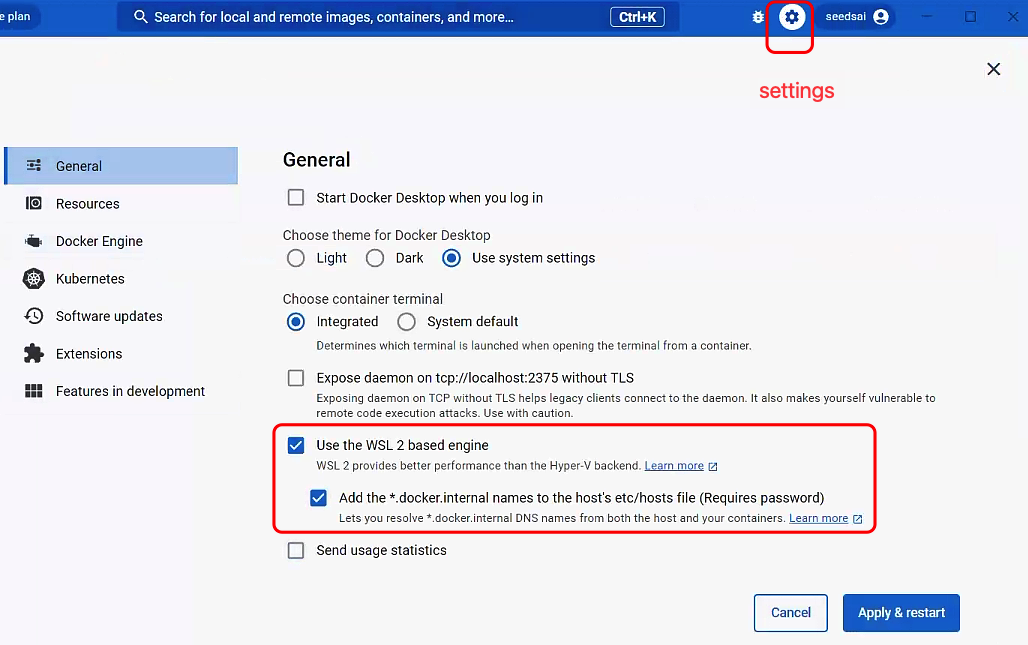Open Software updates settings

click(121, 316)
